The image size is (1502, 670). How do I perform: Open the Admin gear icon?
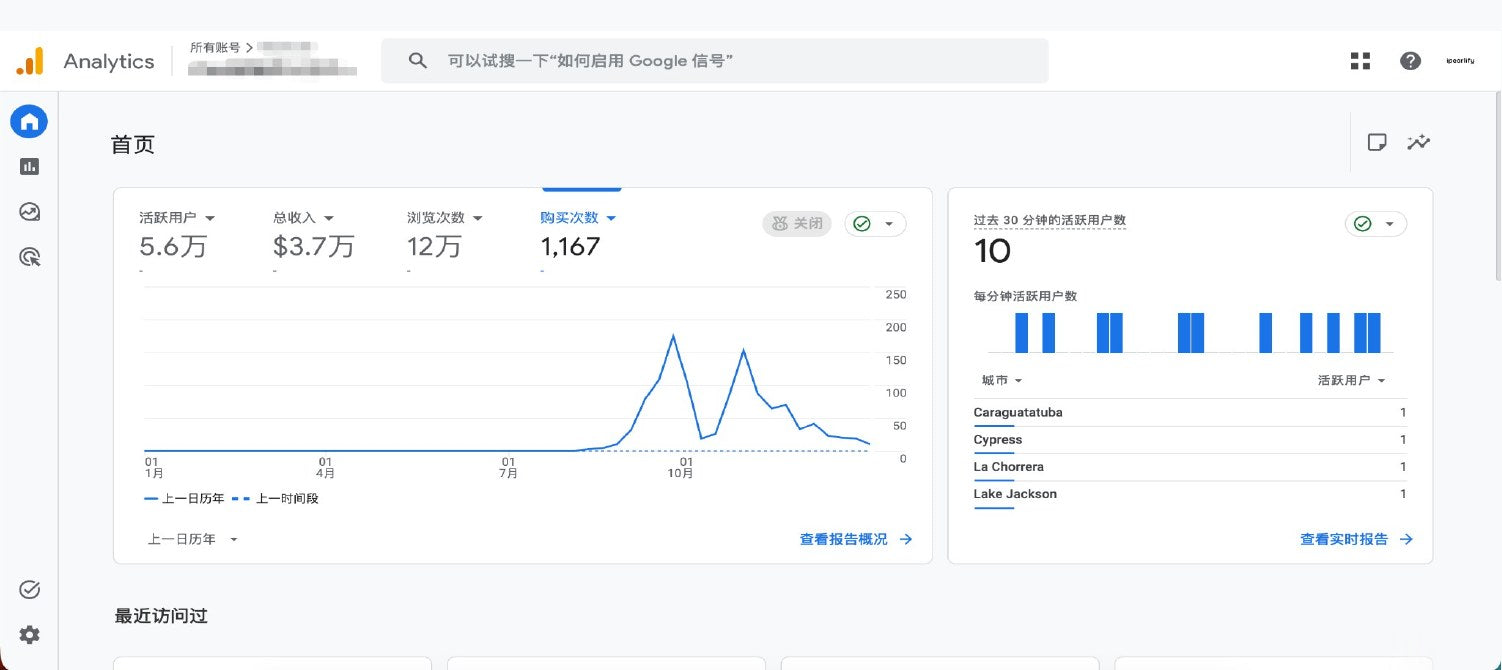29,635
